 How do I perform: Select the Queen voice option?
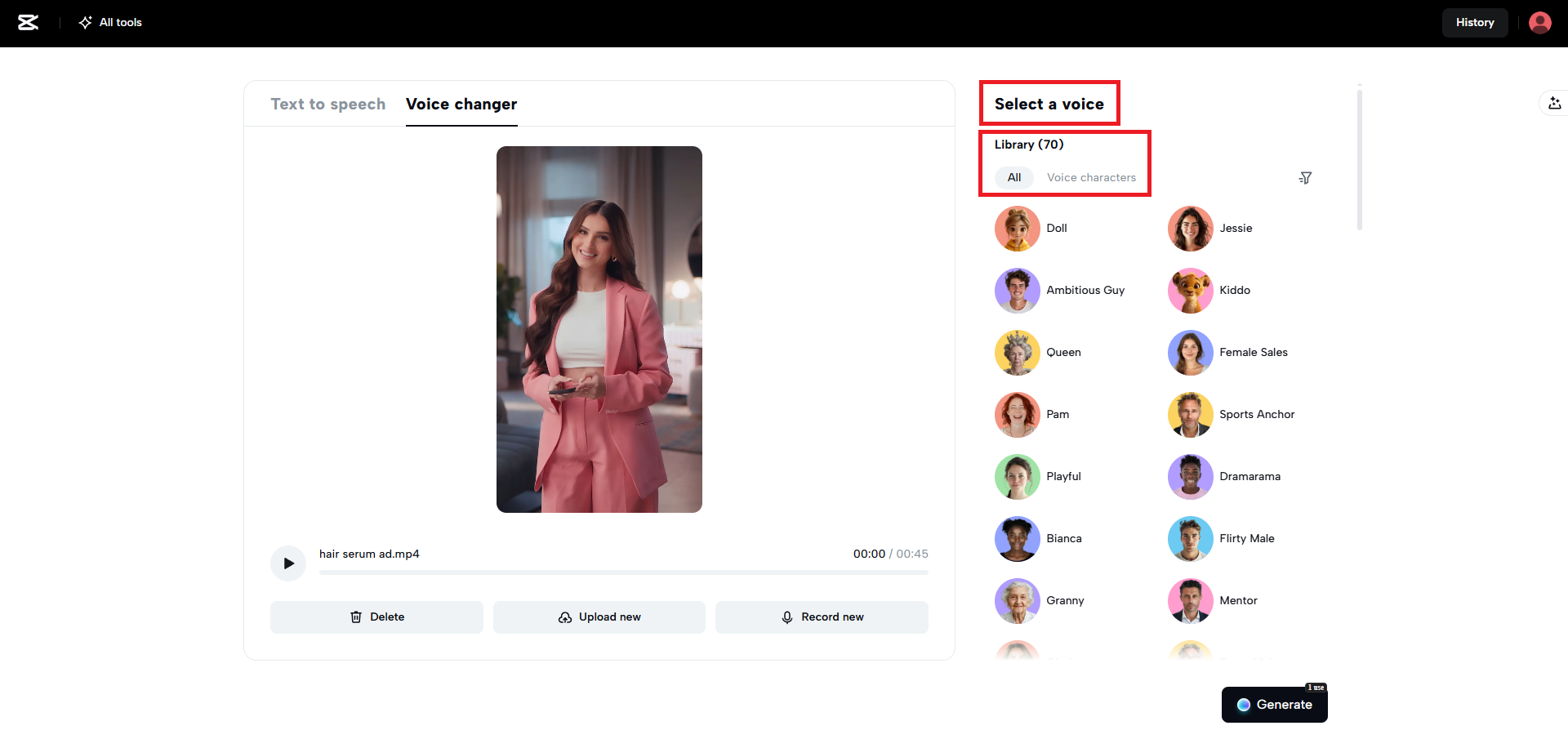(x=1017, y=352)
